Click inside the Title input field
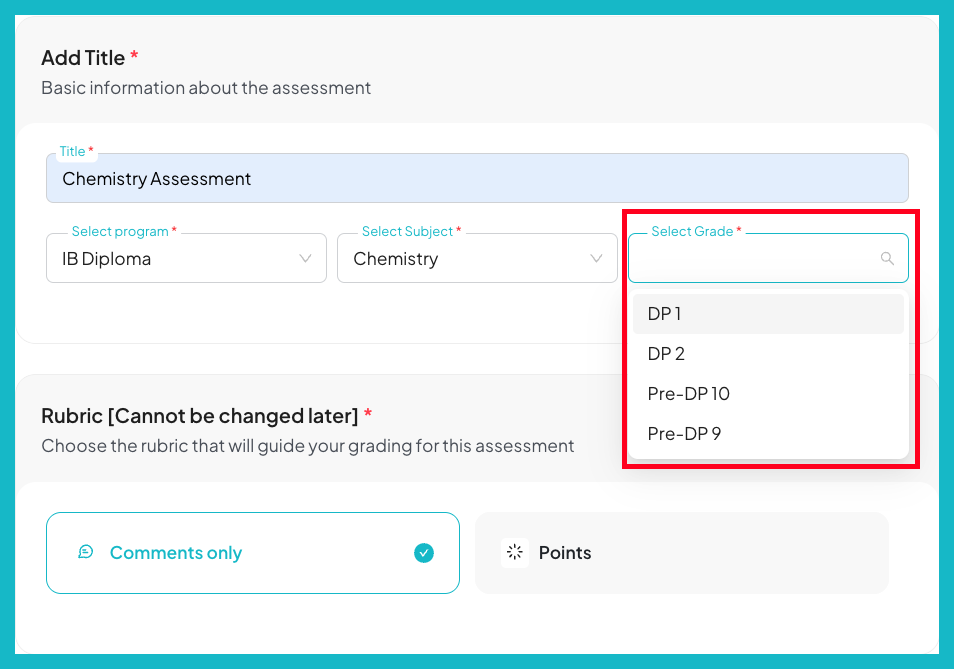The width and height of the screenshot is (954, 669). 477,178
